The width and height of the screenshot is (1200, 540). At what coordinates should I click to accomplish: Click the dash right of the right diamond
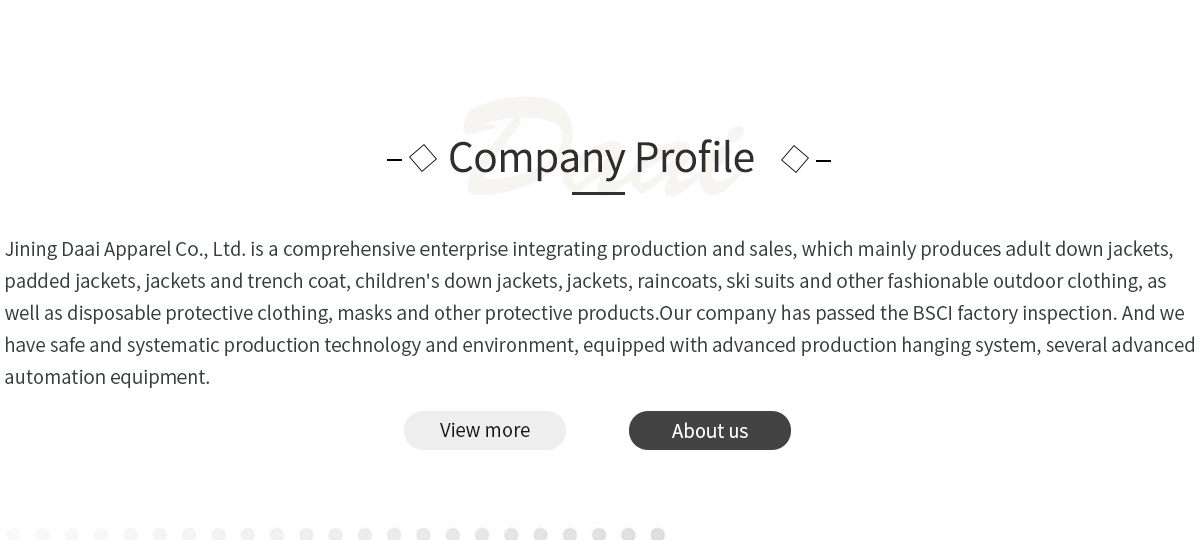[x=823, y=160]
